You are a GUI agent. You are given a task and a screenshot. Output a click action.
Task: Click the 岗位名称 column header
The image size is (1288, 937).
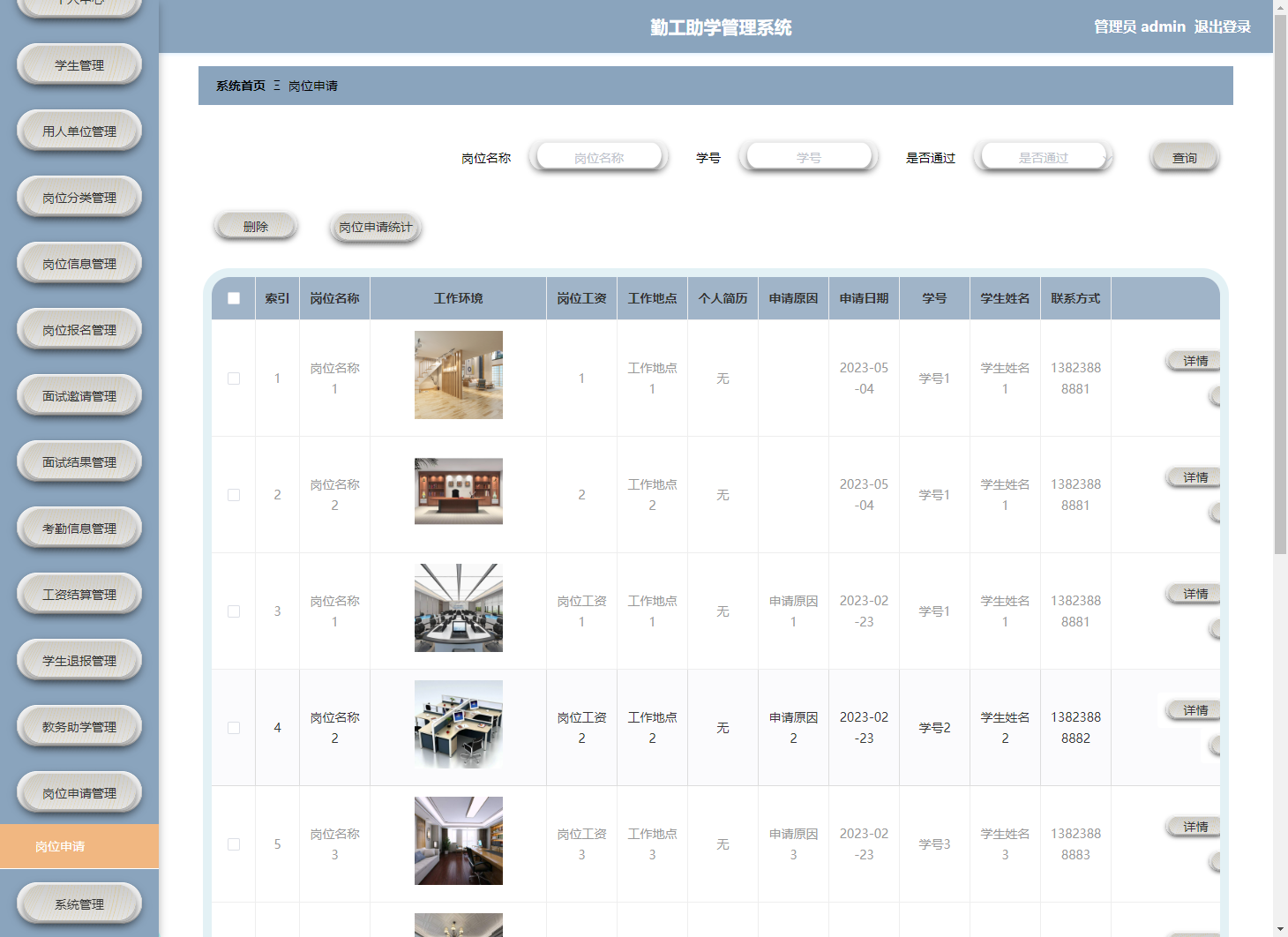pyautogui.click(x=334, y=298)
